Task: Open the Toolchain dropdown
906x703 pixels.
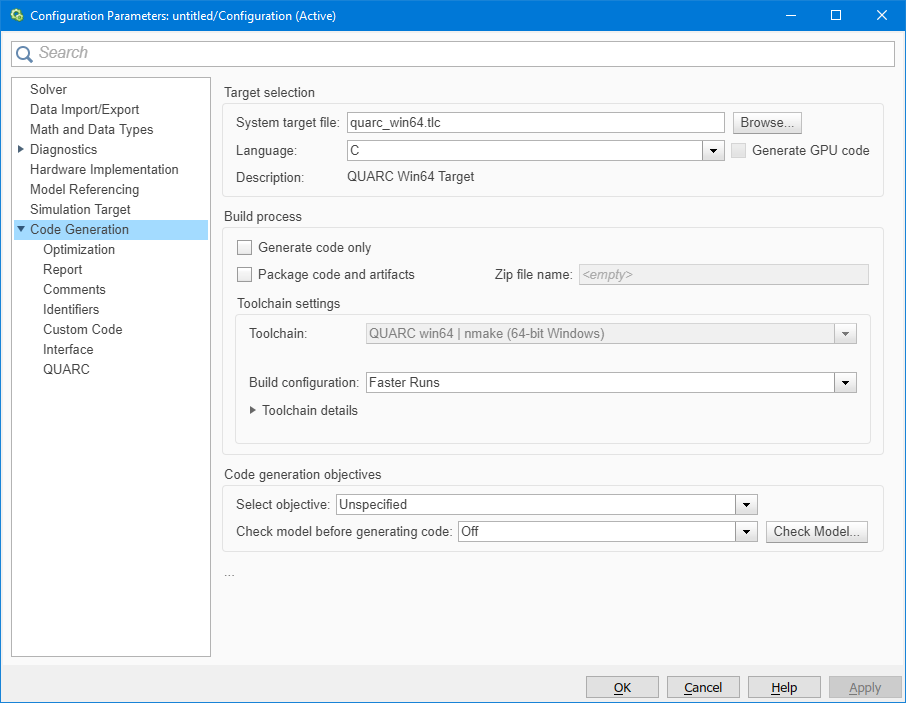Action: click(845, 333)
